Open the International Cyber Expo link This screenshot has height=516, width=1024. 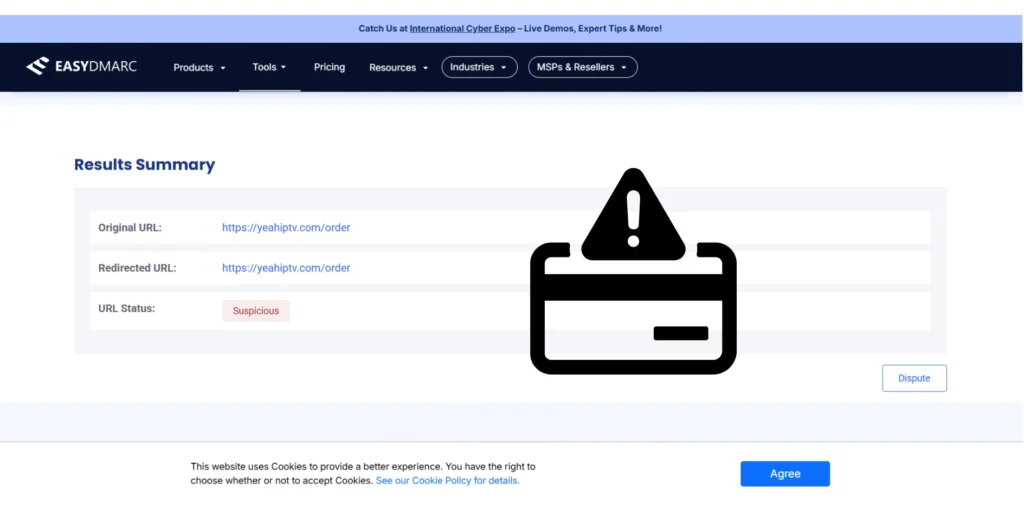(462, 28)
